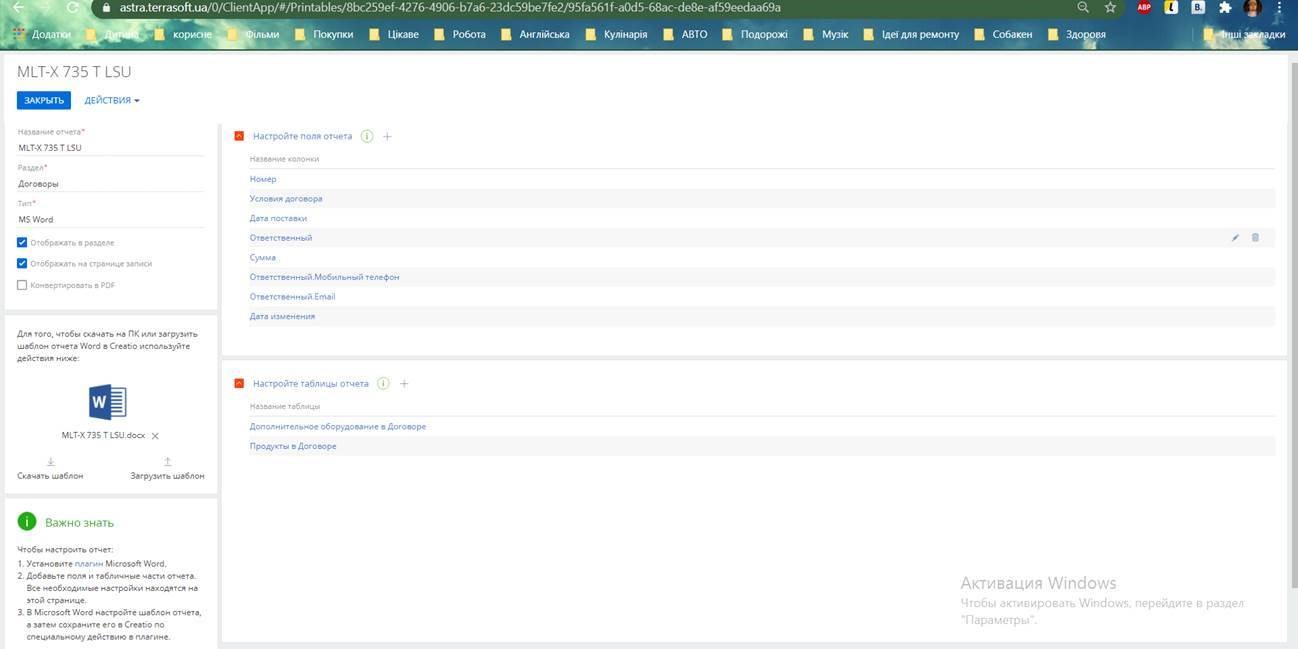Screen dimensions: 1298x649
Task: Click the pencil edit icon on Ответственный row
Action: pyautogui.click(x=1235, y=238)
